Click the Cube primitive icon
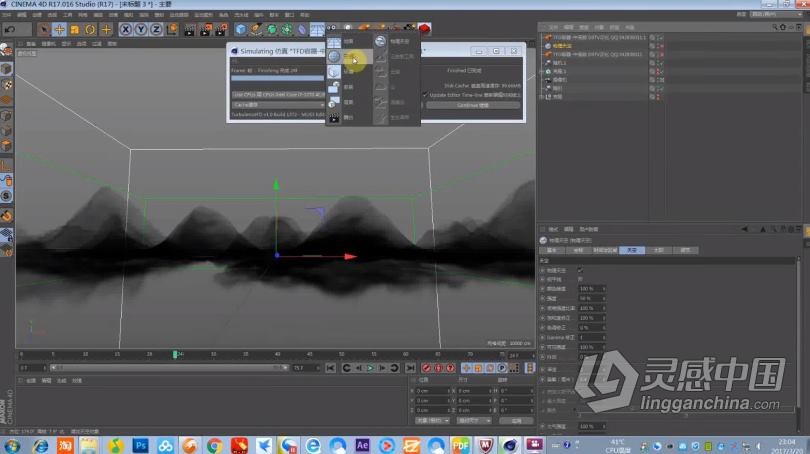Image resolution: width=810 pixels, height=454 pixels. pos(241,29)
